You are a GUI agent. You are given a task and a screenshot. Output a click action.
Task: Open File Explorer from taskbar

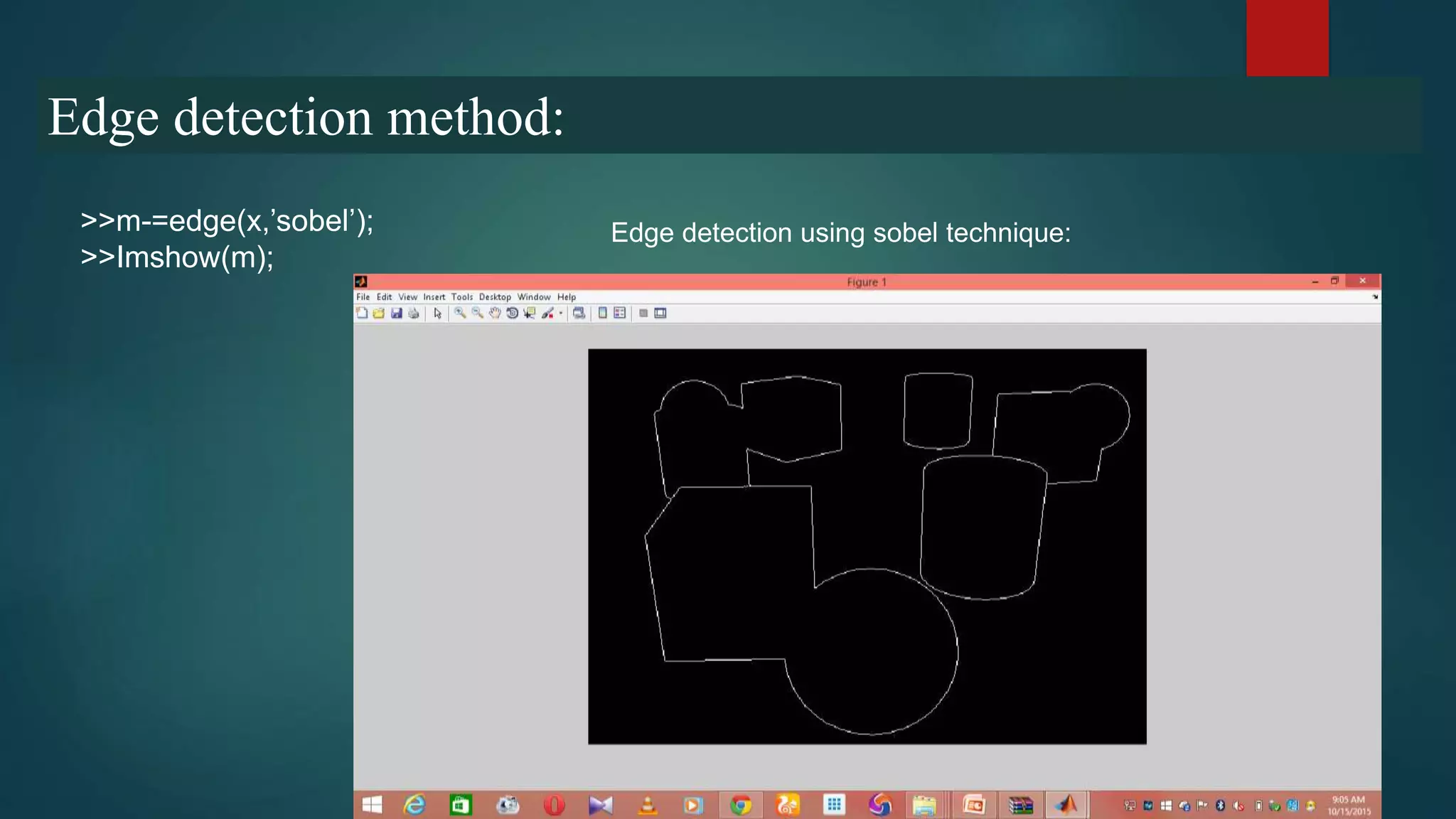point(924,805)
